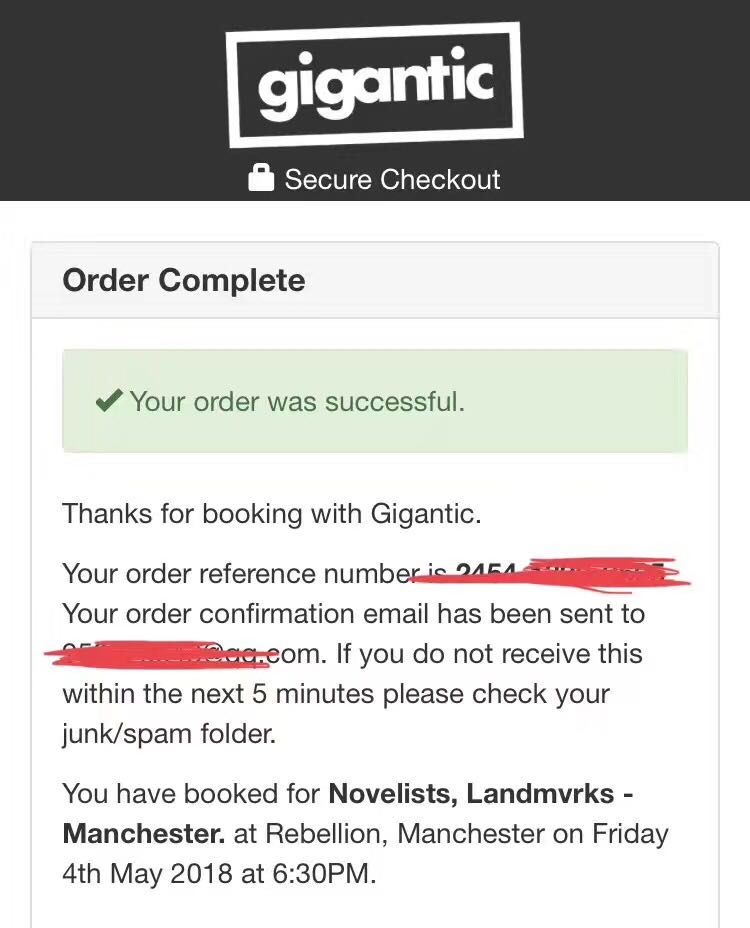This screenshot has height=928, width=750.
Task: Click the 'at Rebellion, Manchester' venue text
Action: [x=409, y=834]
